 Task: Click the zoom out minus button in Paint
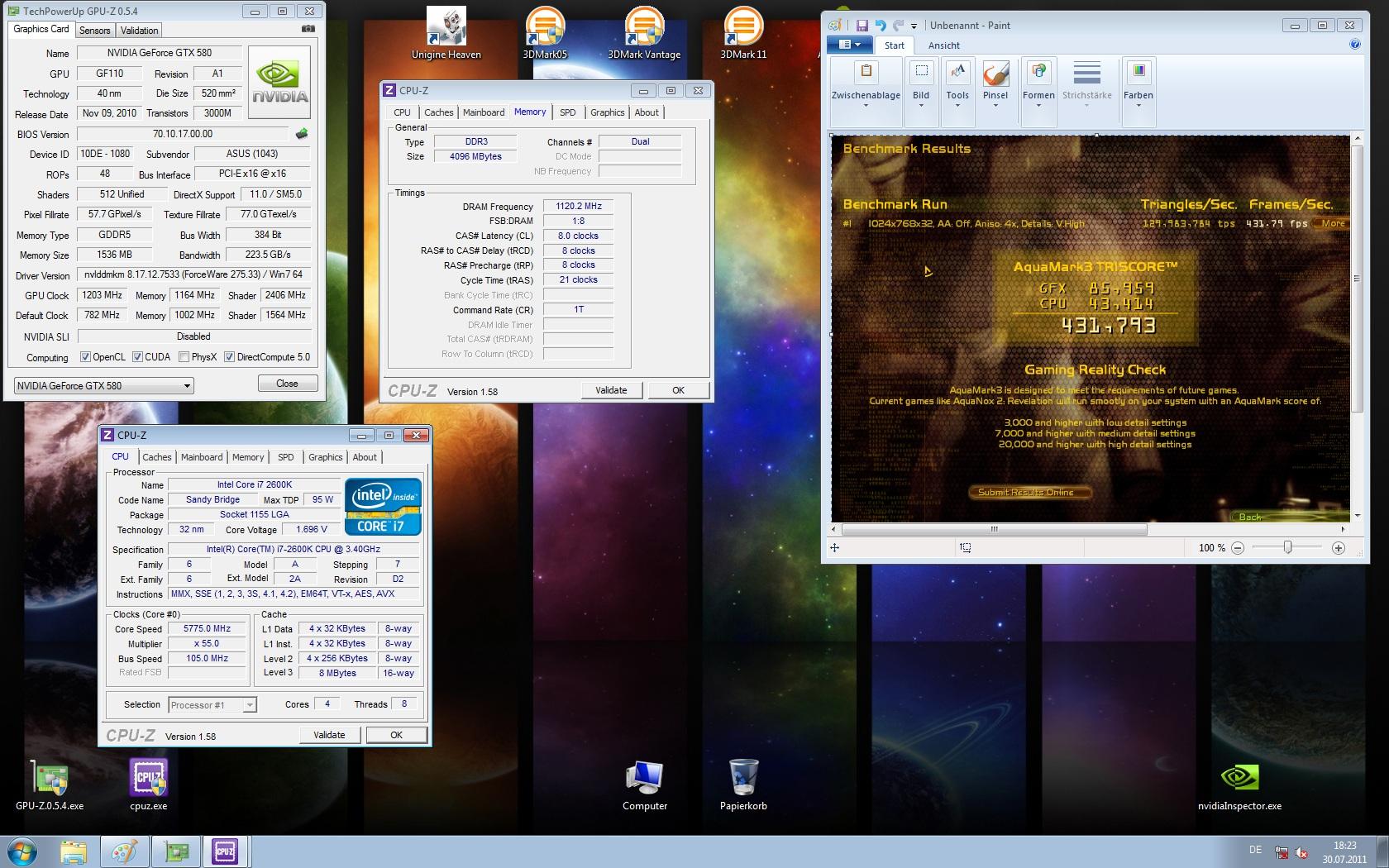click(1238, 547)
